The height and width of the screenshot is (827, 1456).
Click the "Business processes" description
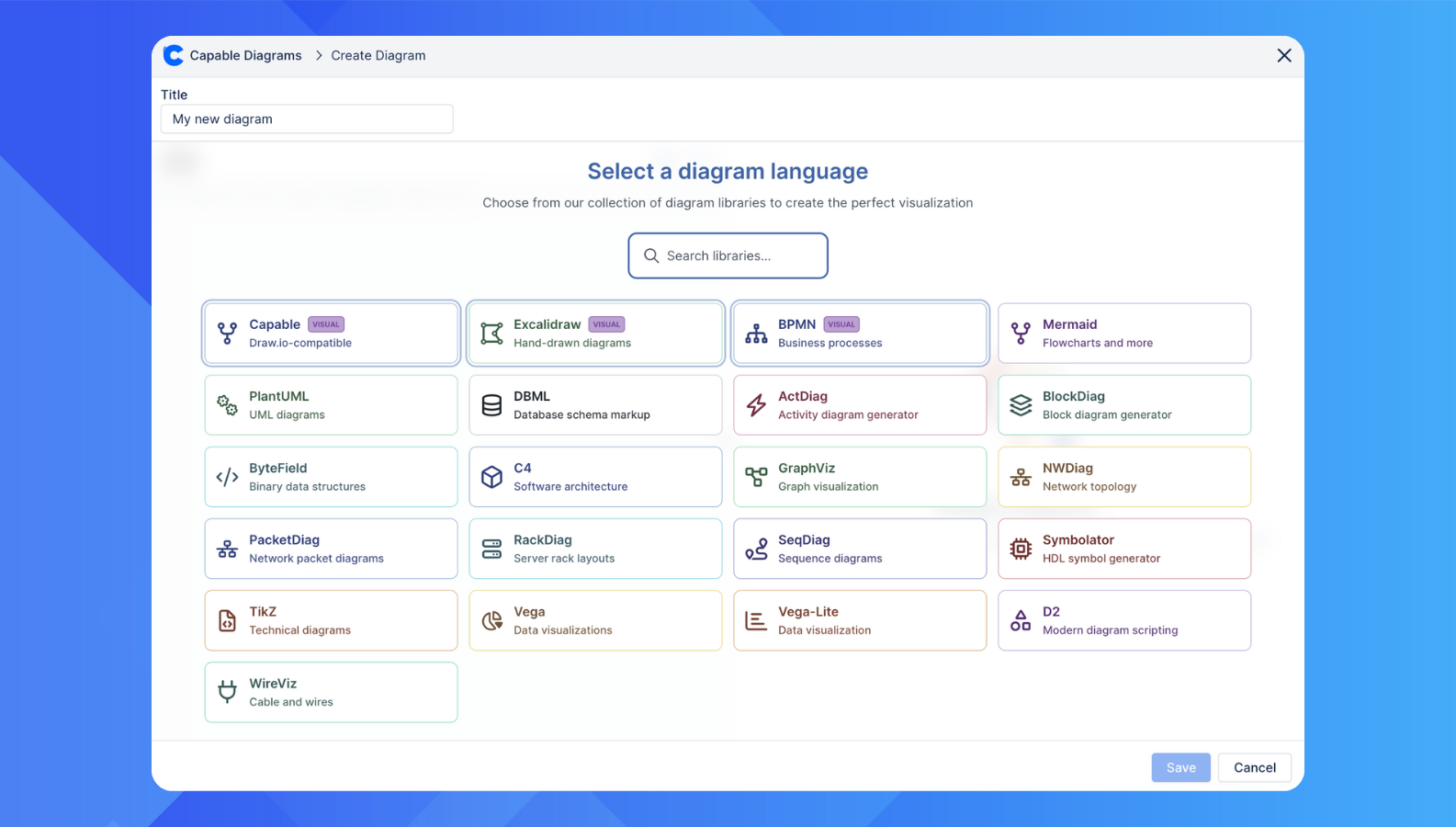(830, 343)
